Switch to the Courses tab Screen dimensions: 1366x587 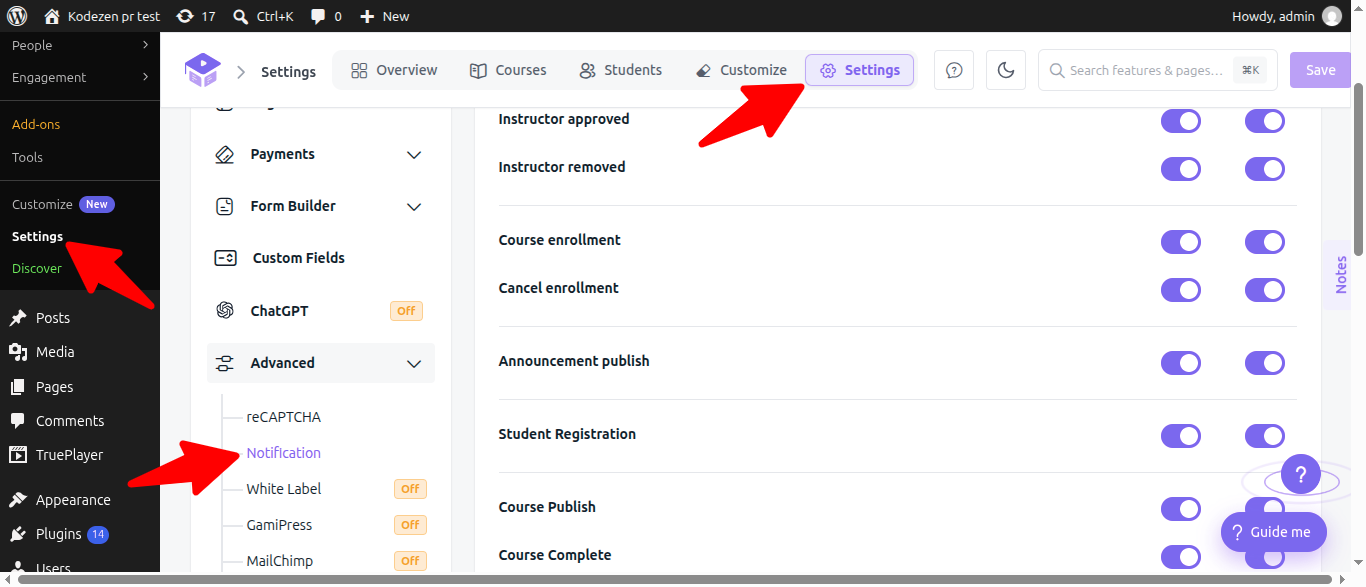coord(508,70)
